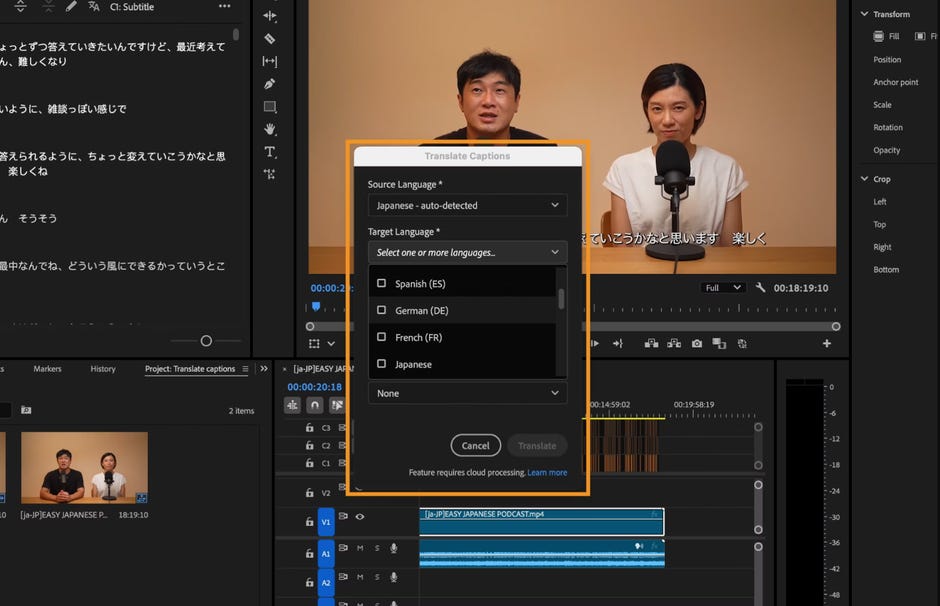This screenshot has height=606, width=940.
Task: Open the Target Language dropdown
Action: (x=467, y=252)
